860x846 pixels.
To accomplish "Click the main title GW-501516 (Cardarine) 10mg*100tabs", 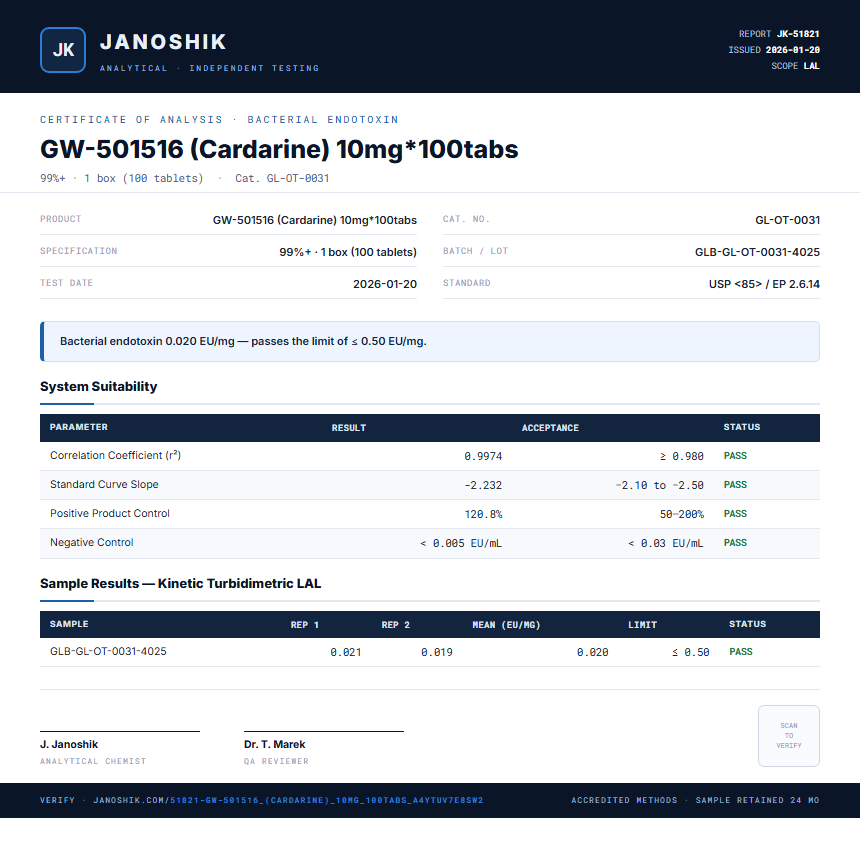I will pos(279,149).
